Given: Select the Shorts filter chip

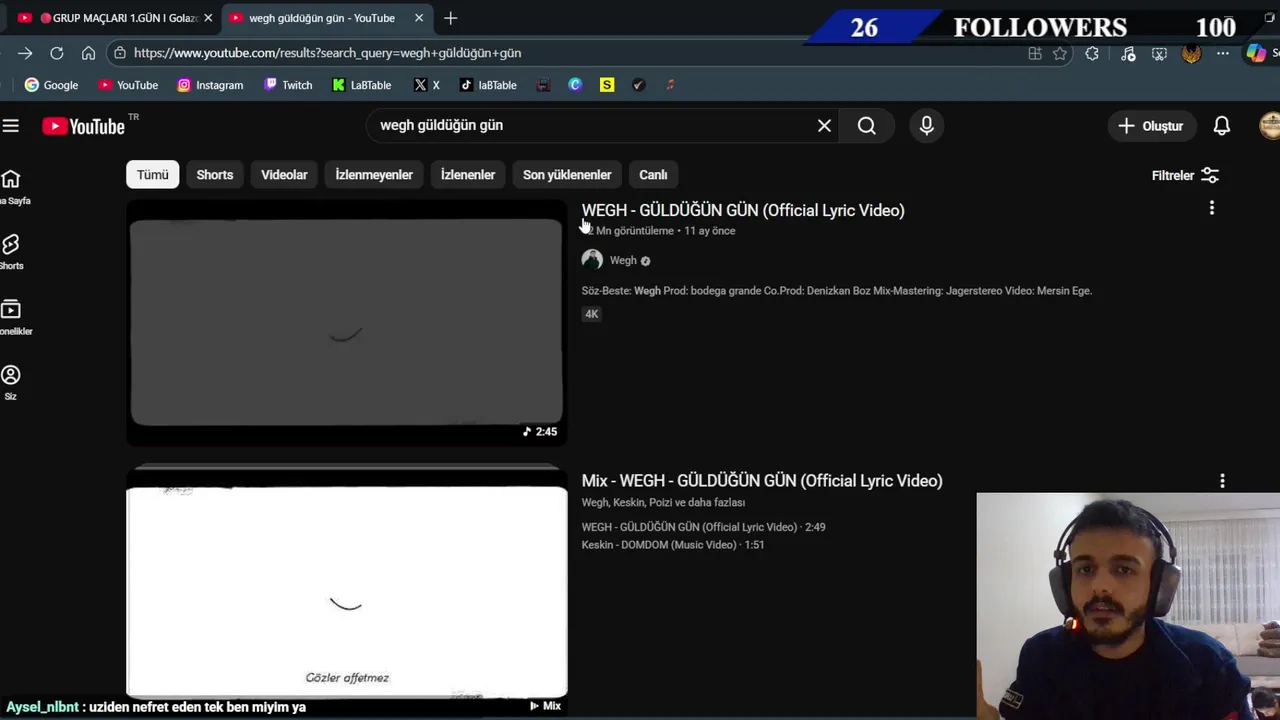Looking at the screenshot, I should coord(215,175).
